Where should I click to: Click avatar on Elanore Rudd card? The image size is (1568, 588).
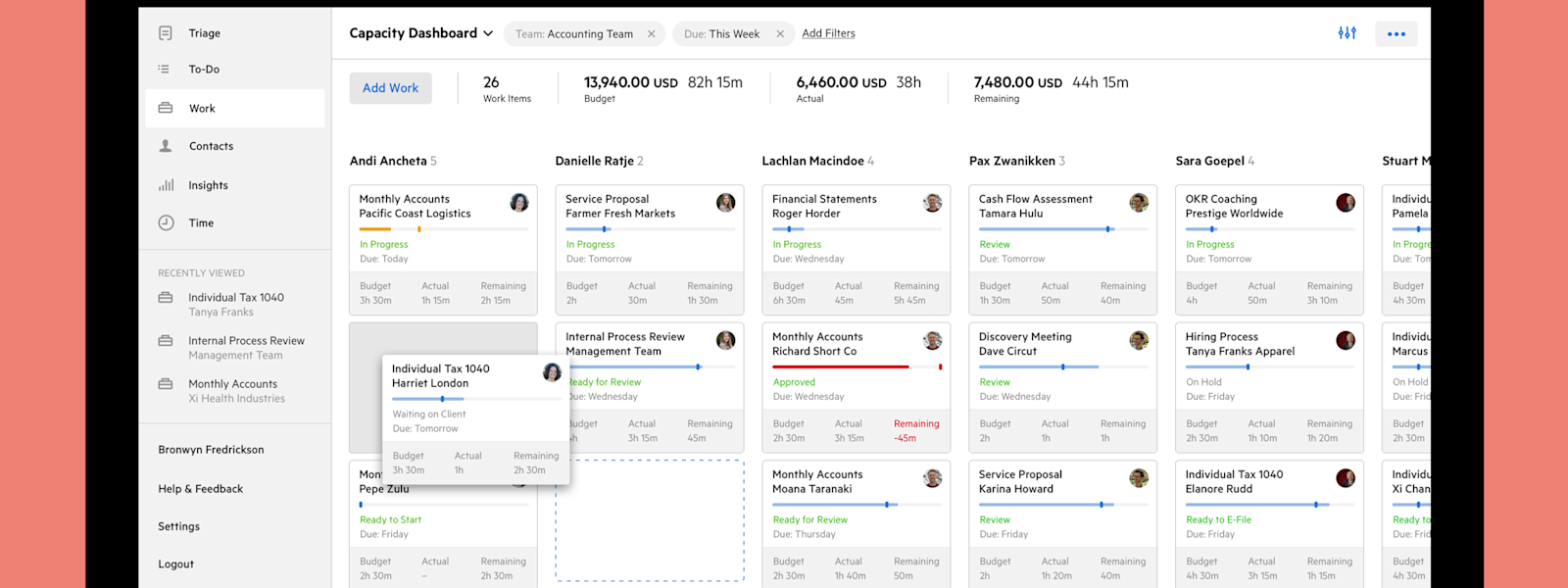(x=1346, y=478)
